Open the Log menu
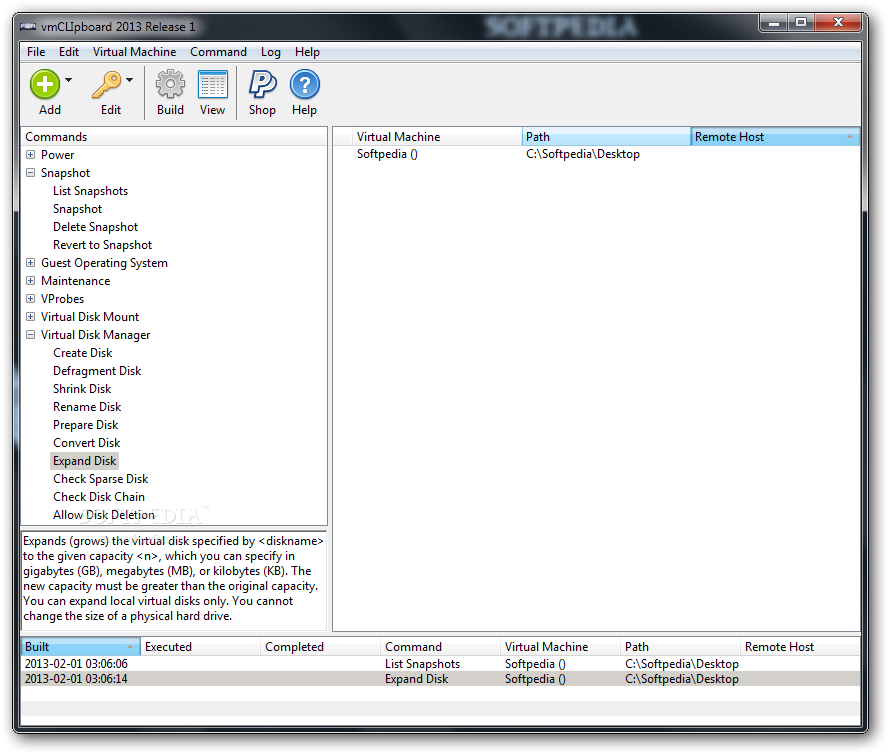This screenshot has width=889, height=754. (270, 52)
